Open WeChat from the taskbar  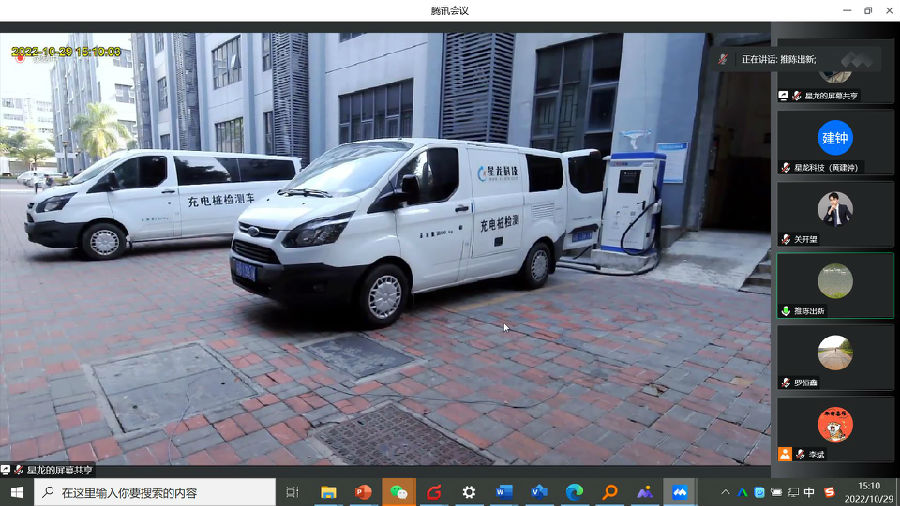coord(398,492)
